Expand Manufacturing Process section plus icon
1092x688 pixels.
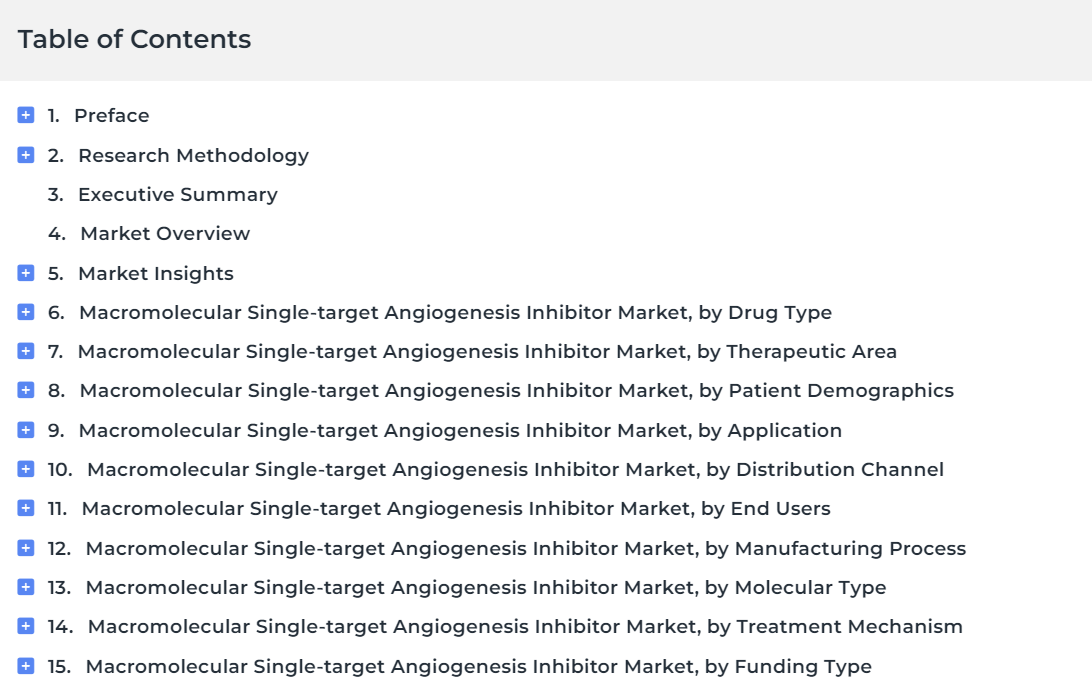point(26,548)
